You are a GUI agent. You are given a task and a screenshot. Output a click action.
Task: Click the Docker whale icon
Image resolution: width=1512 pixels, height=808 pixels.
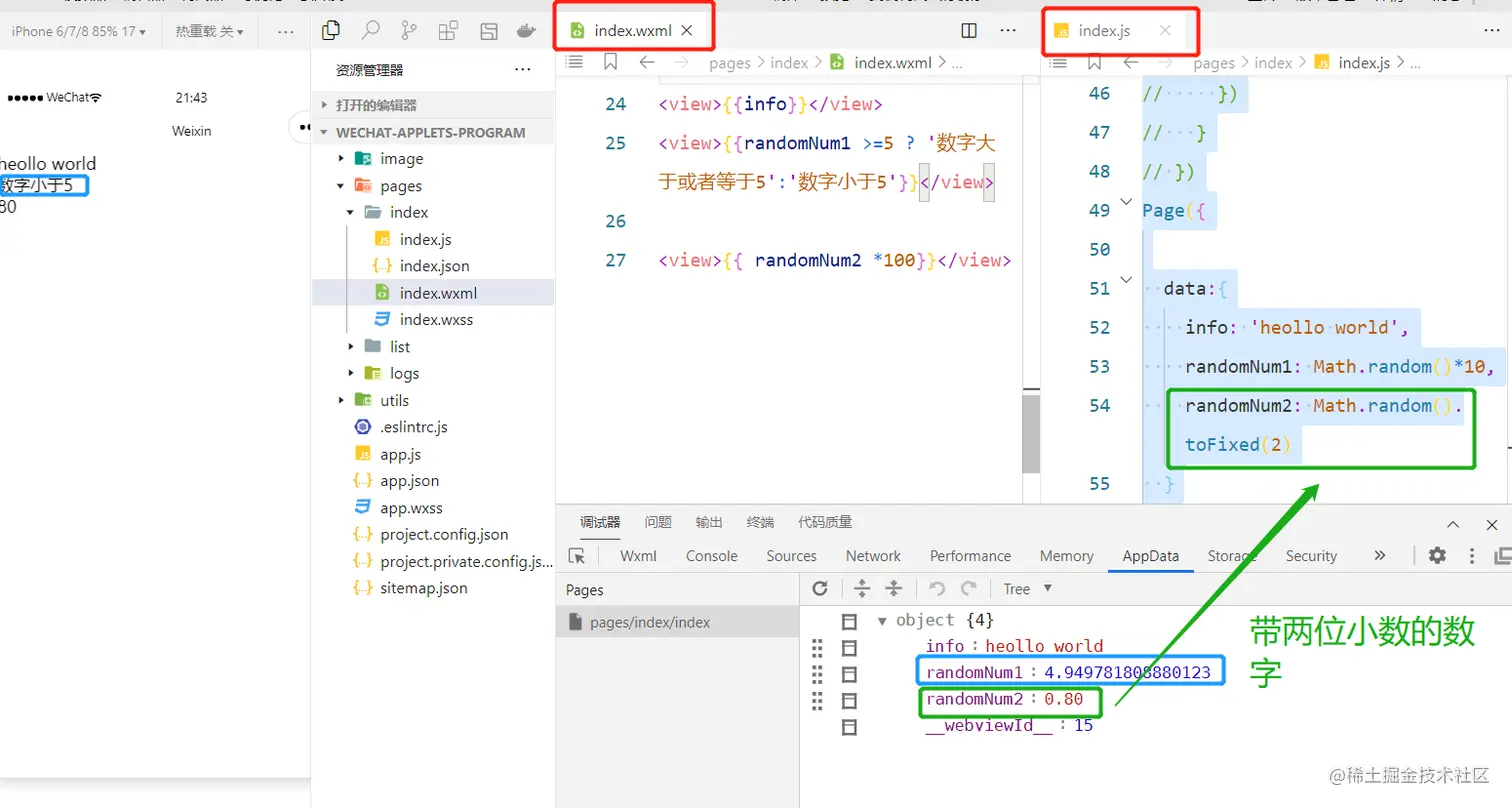pos(528,31)
